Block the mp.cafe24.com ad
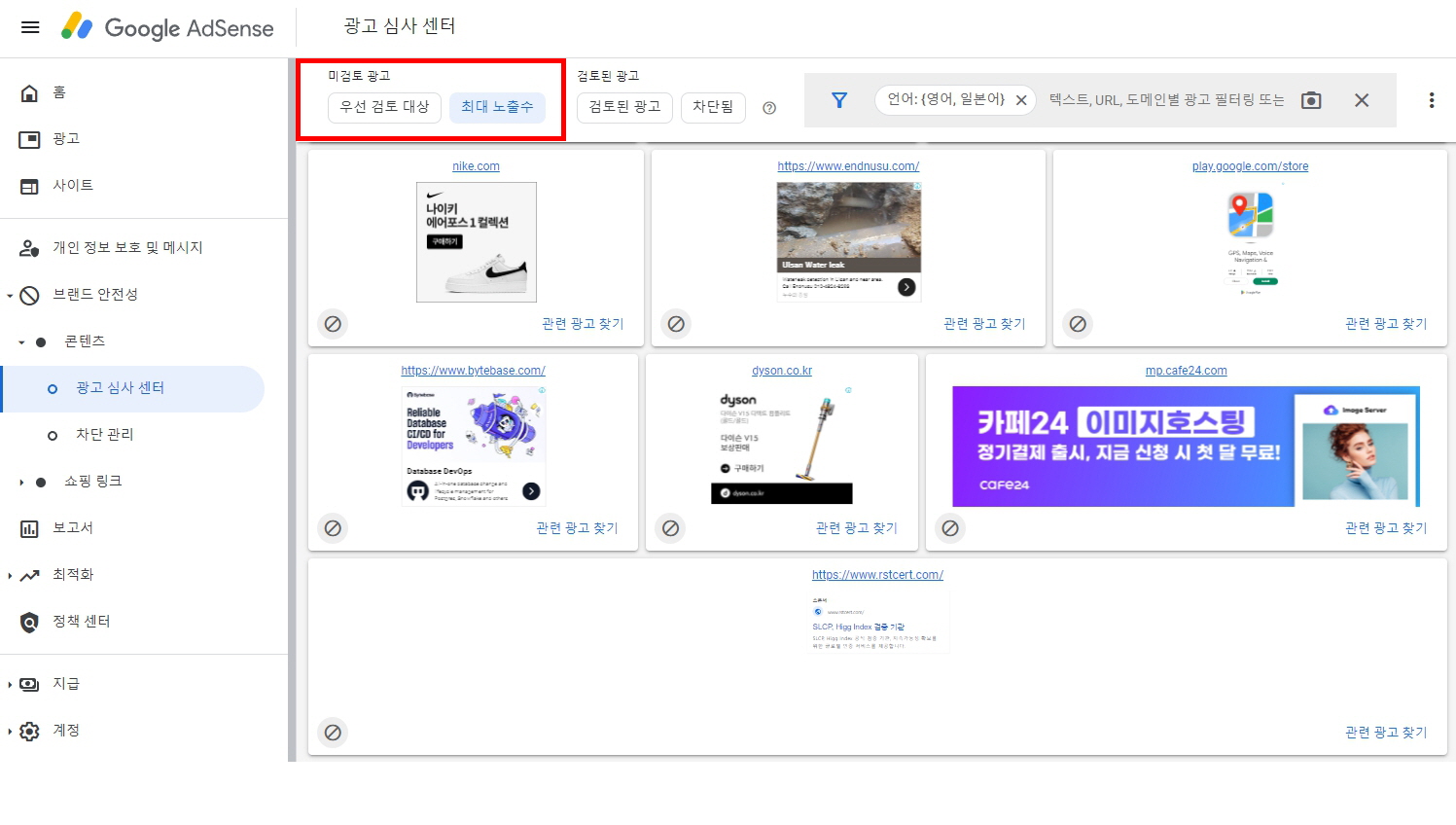 tap(950, 528)
